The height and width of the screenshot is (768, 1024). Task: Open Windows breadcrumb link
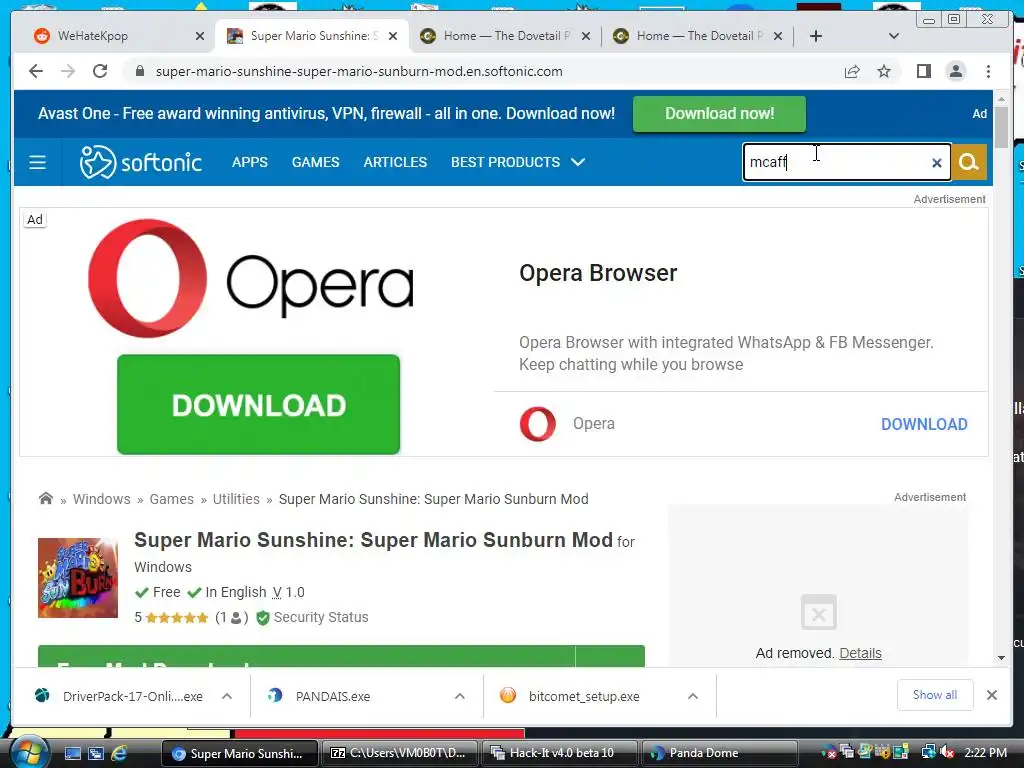pos(101,499)
